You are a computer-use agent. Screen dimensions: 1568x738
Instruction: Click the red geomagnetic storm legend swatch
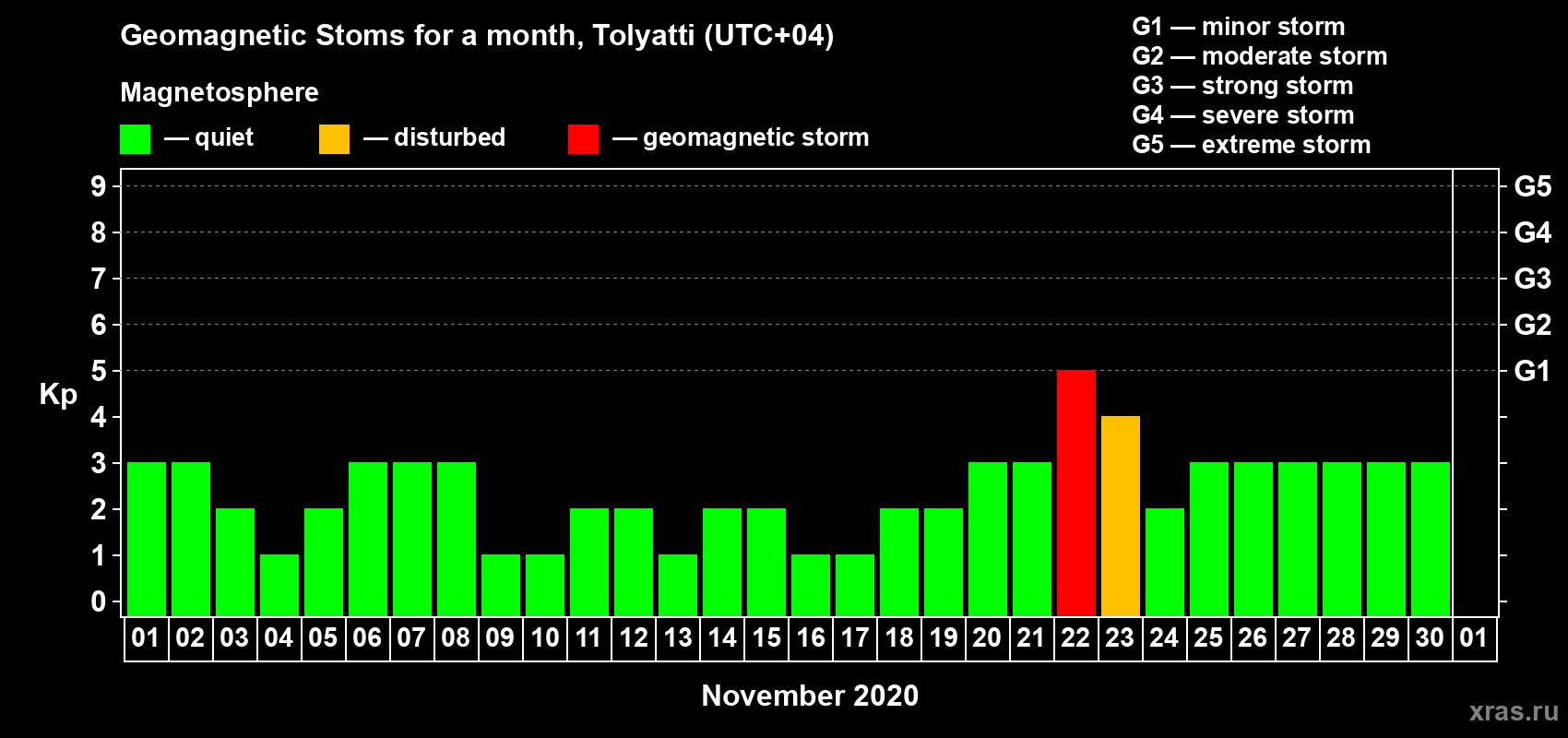pyautogui.click(x=583, y=139)
